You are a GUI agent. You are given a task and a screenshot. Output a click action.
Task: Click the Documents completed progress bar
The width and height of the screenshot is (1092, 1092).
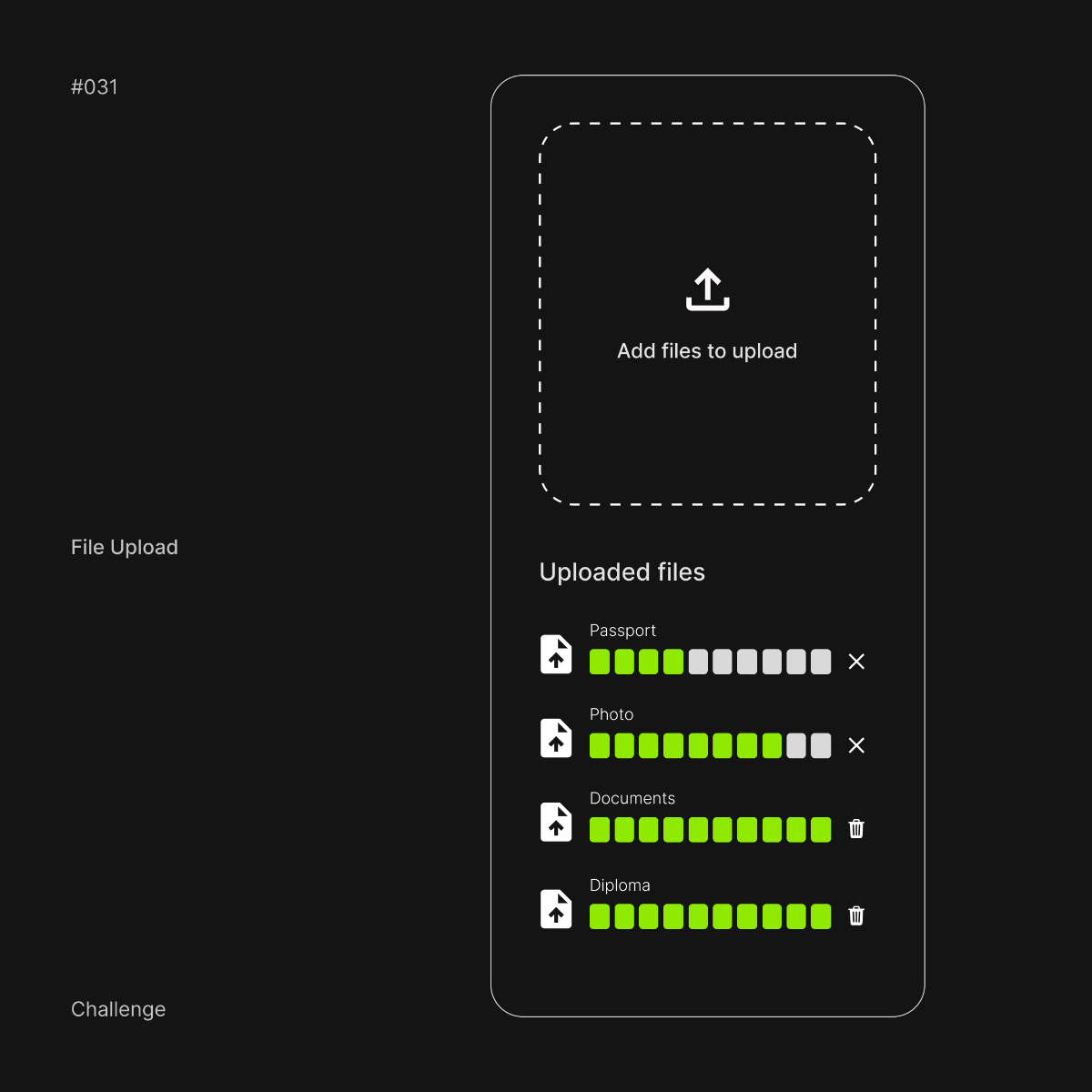click(710, 829)
